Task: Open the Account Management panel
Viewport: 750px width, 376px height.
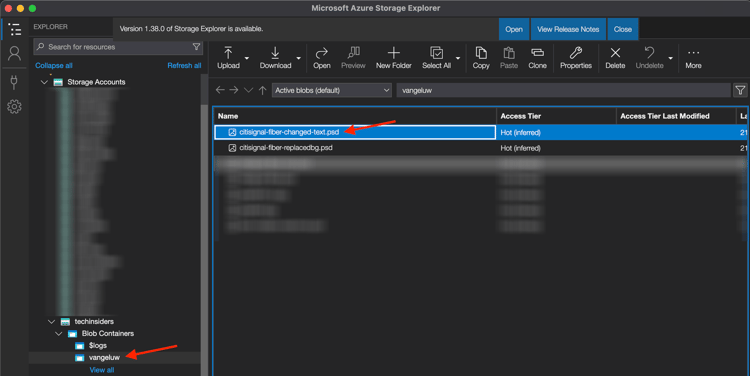Action: coord(14,53)
